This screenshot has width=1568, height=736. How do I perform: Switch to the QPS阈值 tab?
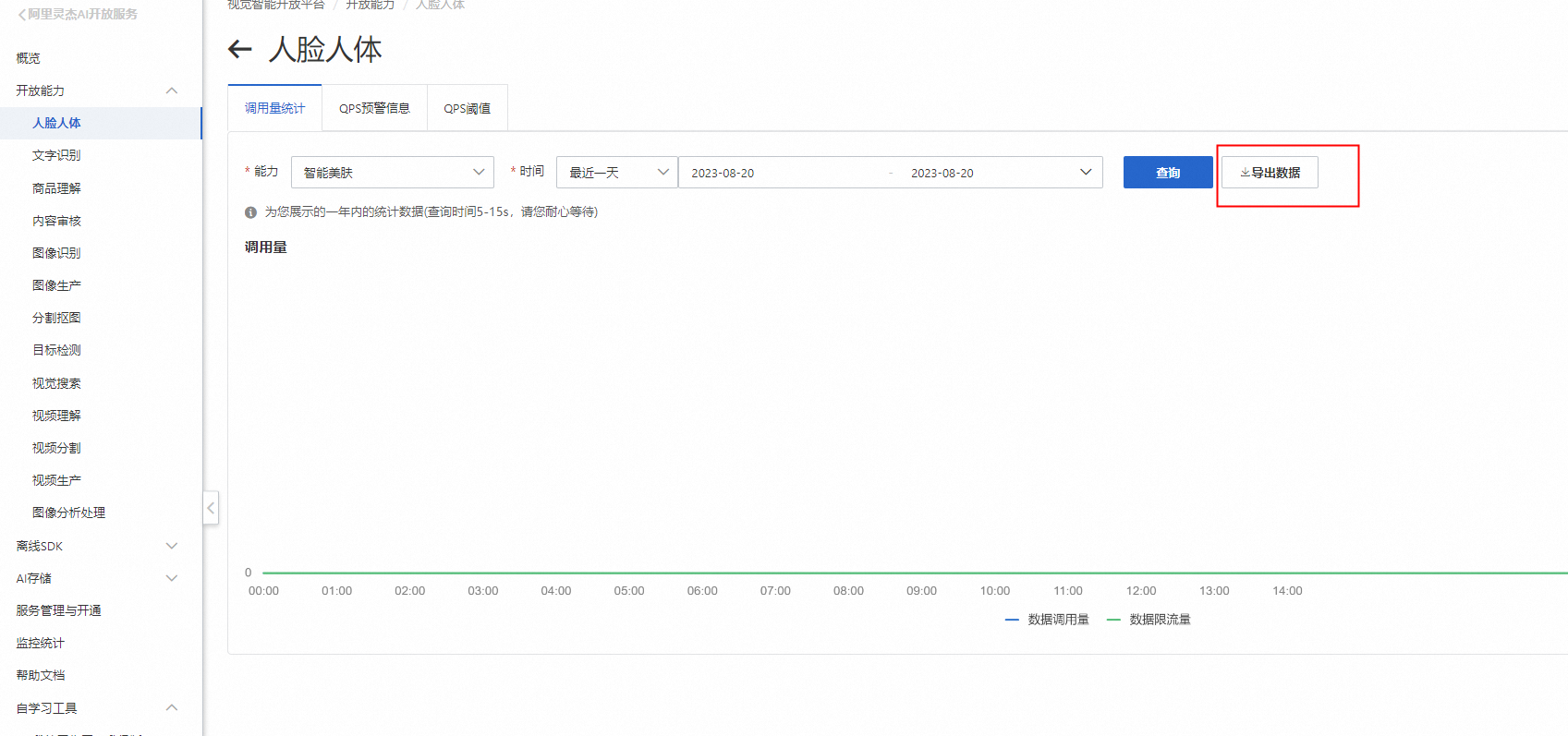coord(468,108)
